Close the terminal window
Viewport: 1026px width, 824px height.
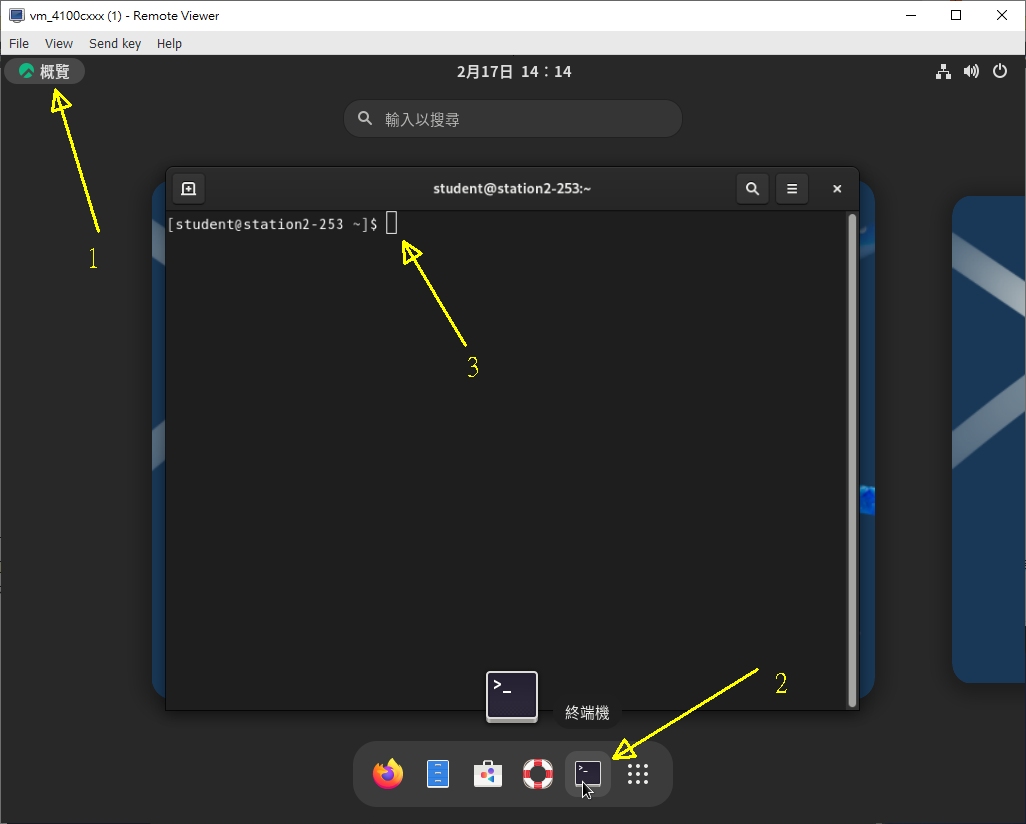pos(837,188)
